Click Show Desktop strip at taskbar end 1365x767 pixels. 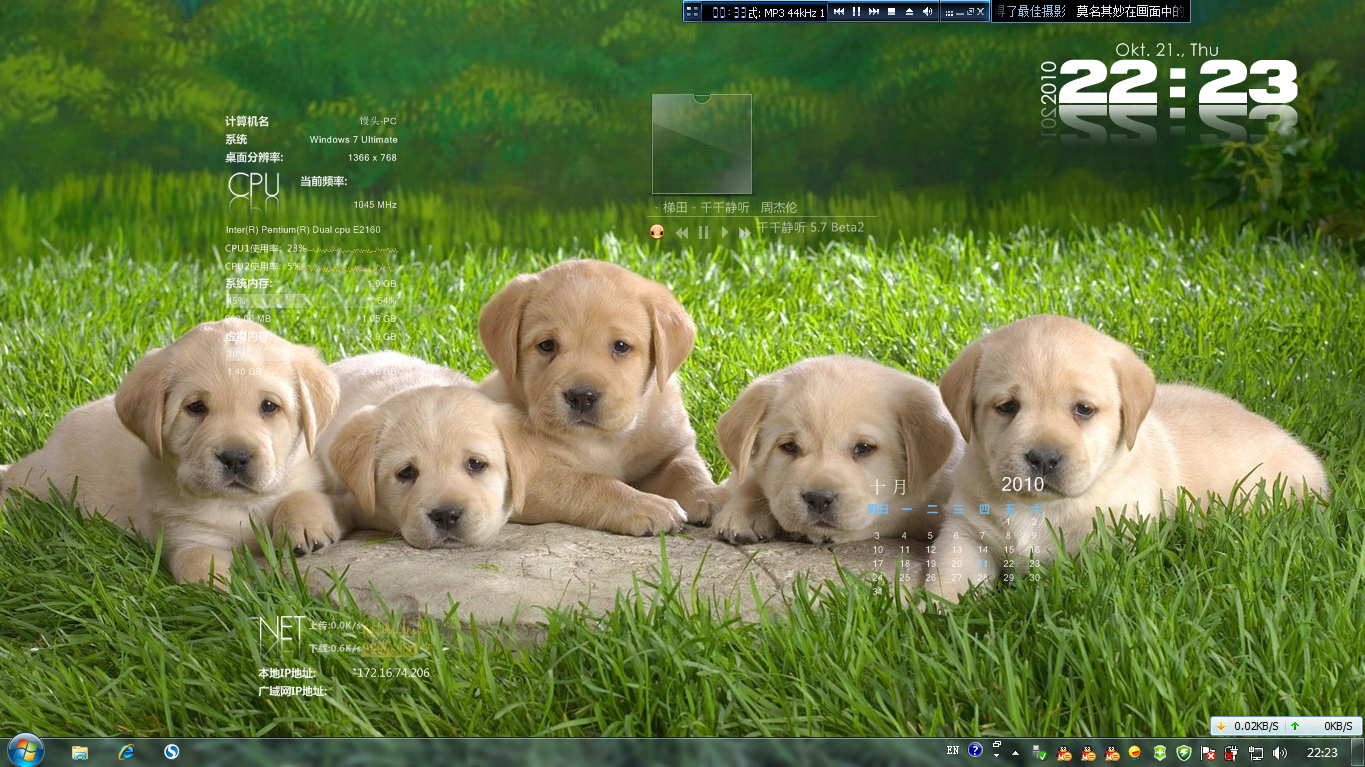[x=1357, y=753]
